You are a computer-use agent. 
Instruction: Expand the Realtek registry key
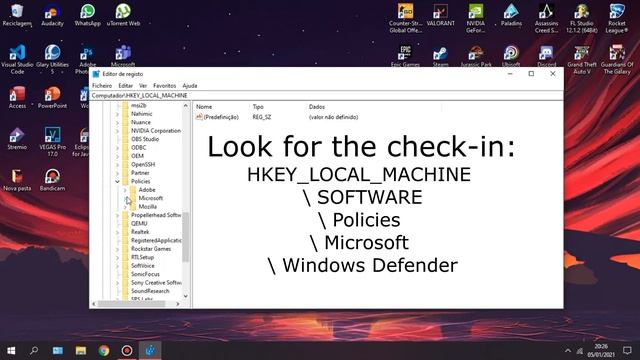tap(118, 232)
